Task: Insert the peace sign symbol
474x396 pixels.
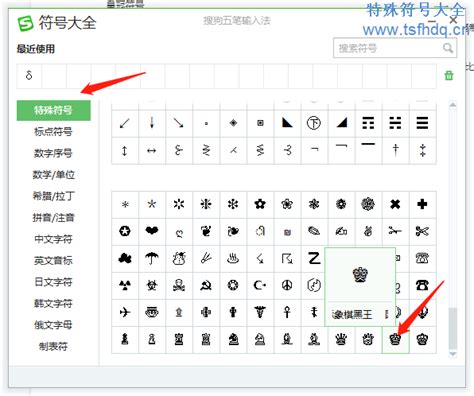Action: (287, 285)
